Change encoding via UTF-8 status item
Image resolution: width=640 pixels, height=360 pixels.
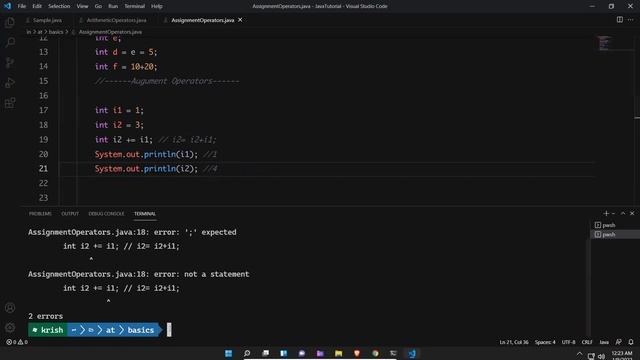tap(568, 342)
